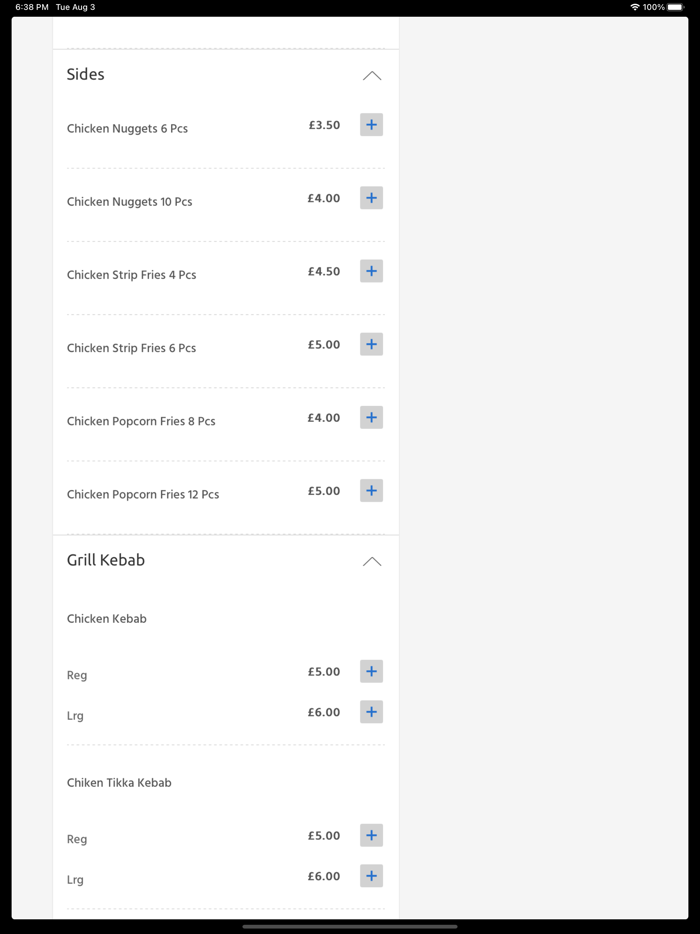Tap the home indicator bar at bottom
The width and height of the screenshot is (700, 934).
[350, 926]
